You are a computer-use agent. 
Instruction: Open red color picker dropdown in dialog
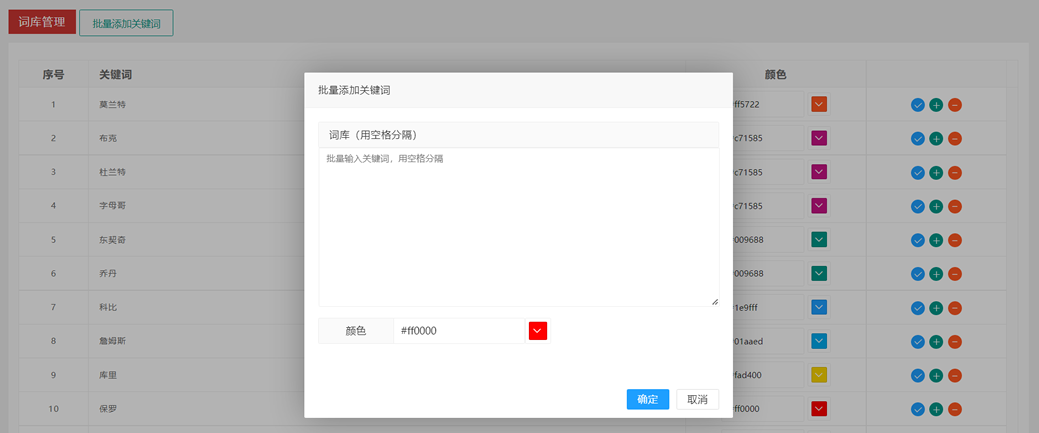click(538, 331)
